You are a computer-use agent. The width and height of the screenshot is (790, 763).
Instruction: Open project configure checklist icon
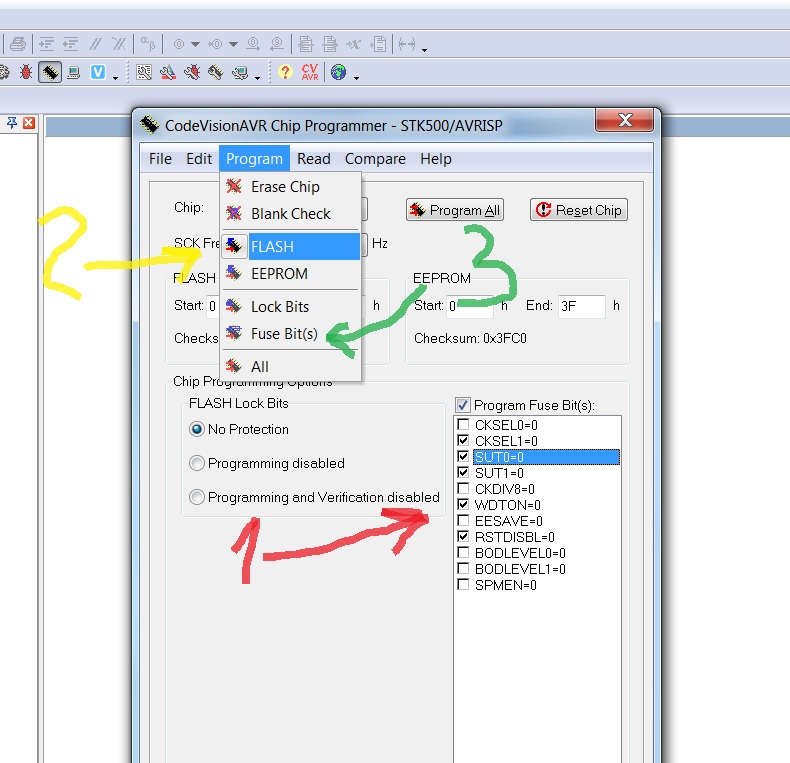point(144,73)
